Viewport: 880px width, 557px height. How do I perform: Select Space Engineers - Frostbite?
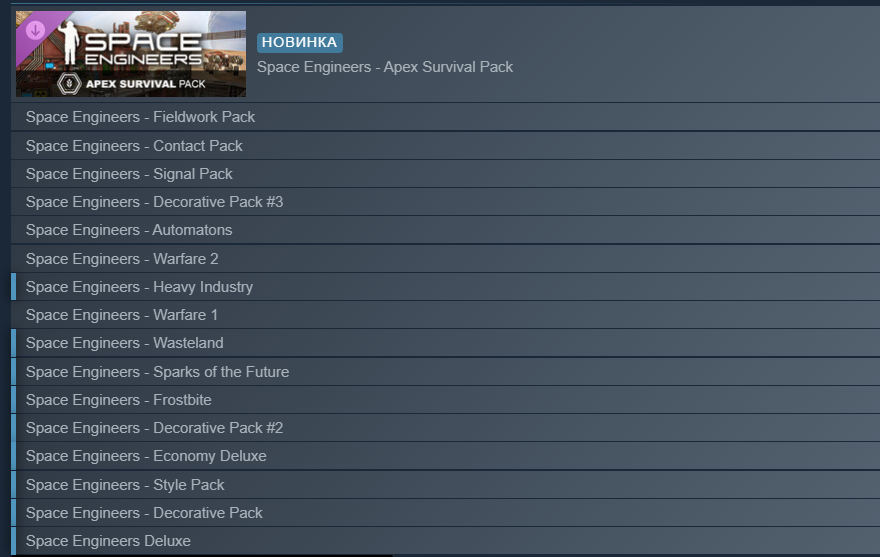point(446,399)
